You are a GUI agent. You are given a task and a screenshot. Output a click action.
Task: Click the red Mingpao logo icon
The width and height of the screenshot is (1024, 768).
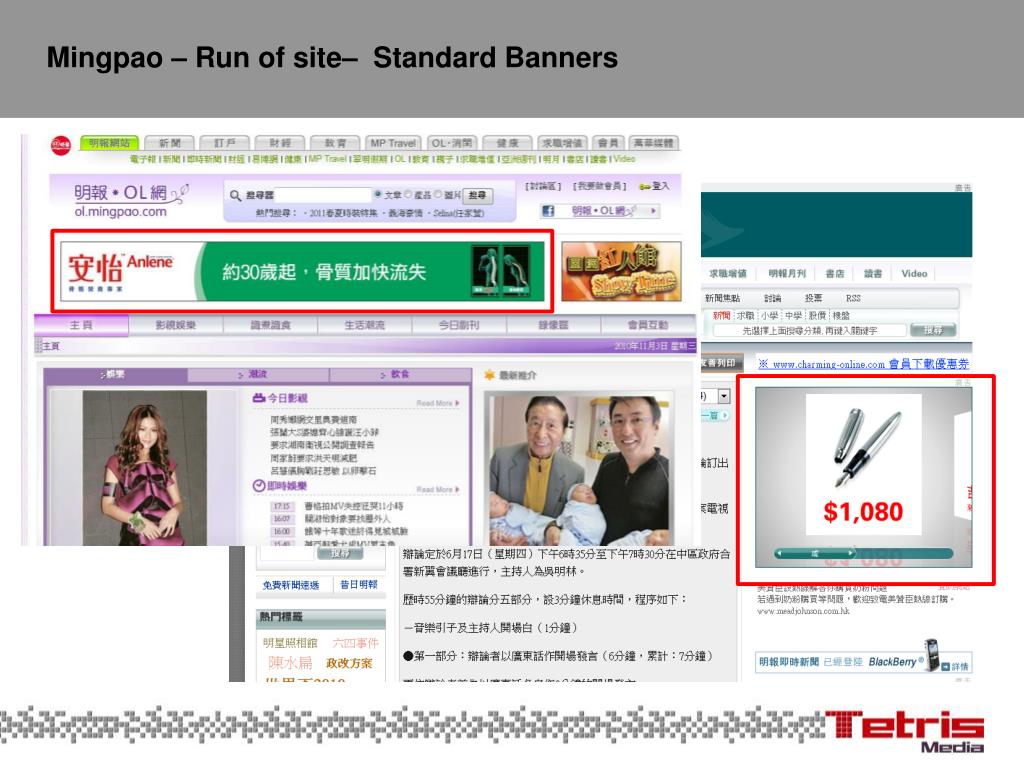click(61, 145)
